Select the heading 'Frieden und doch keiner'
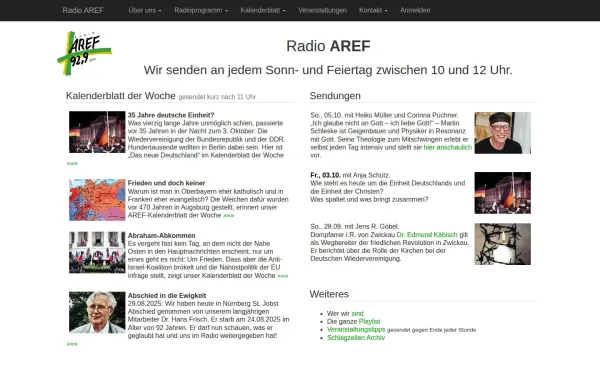The image size is (600, 375). click(166, 183)
